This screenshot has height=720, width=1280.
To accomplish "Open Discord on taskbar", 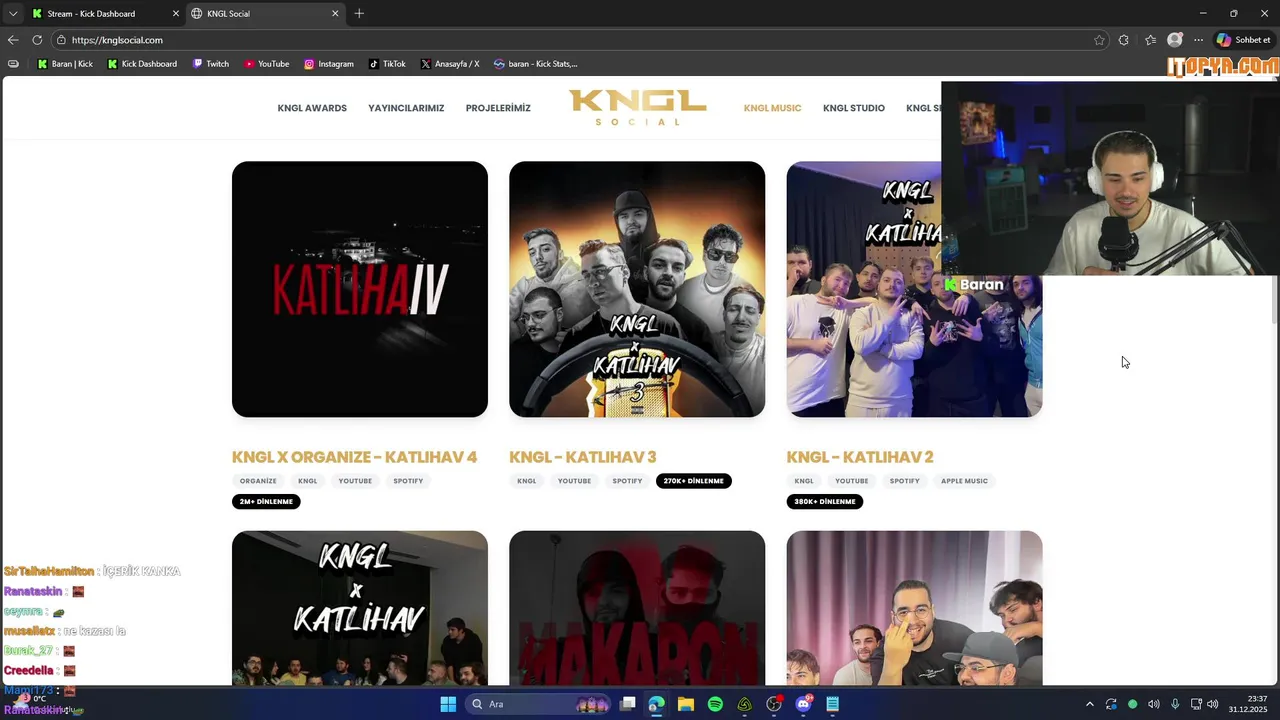I will point(803,704).
